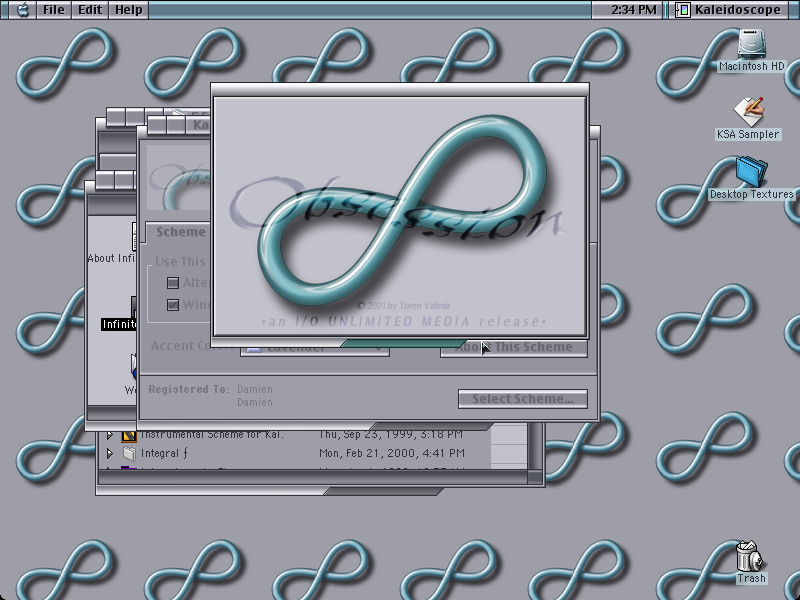Toggle the checked checkbox beginning 'Win'

(x=173, y=305)
